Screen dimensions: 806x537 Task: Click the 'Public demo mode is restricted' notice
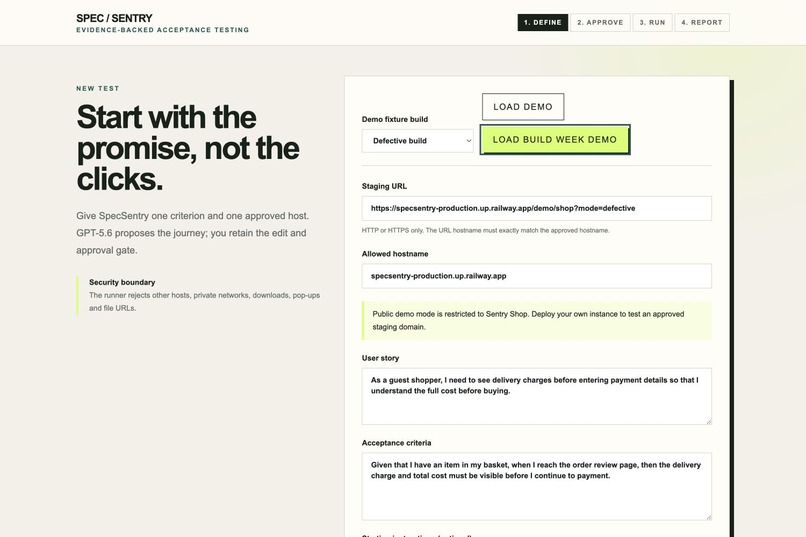click(x=537, y=321)
